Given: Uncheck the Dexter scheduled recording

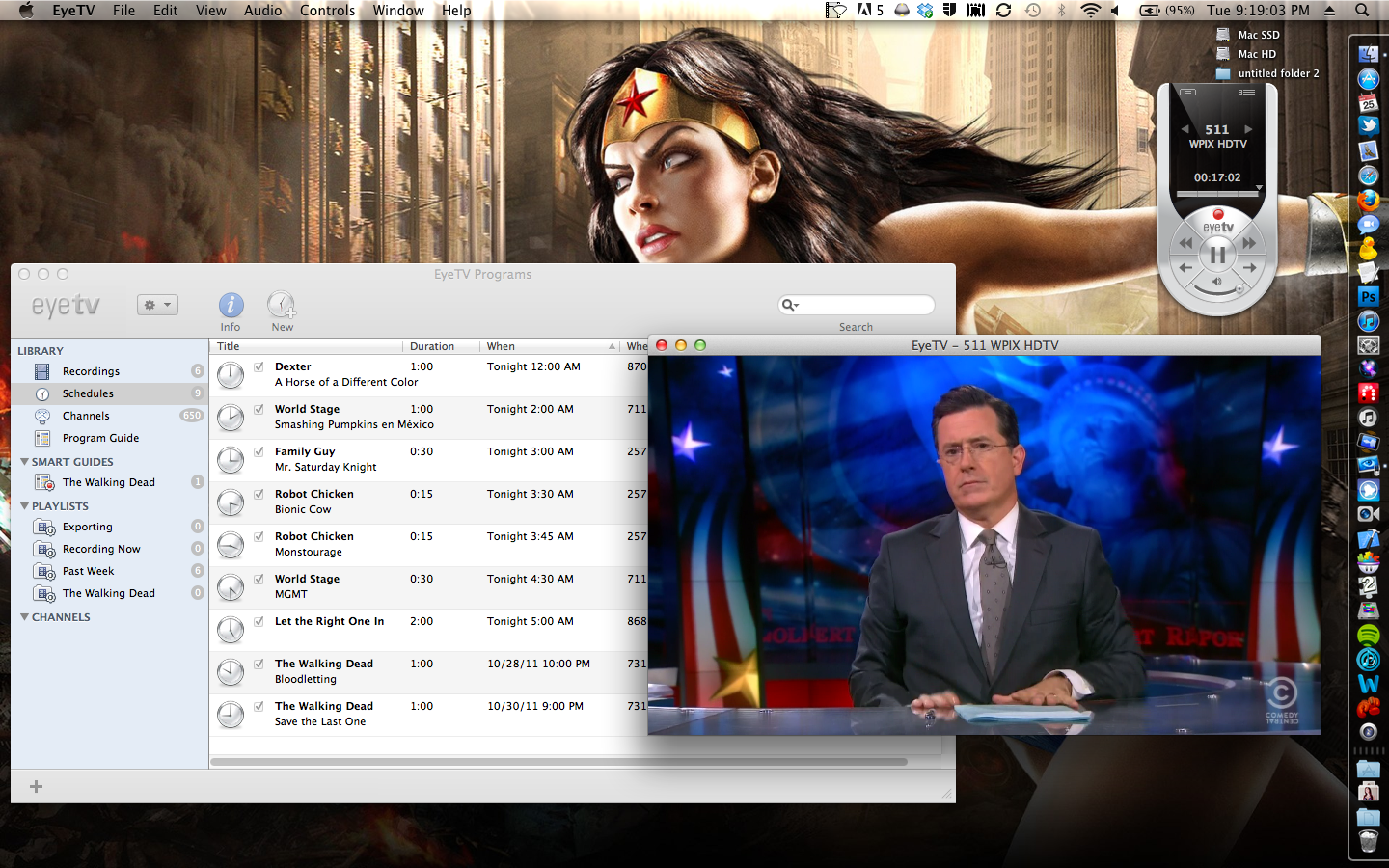Looking at the screenshot, I should click(x=259, y=366).
